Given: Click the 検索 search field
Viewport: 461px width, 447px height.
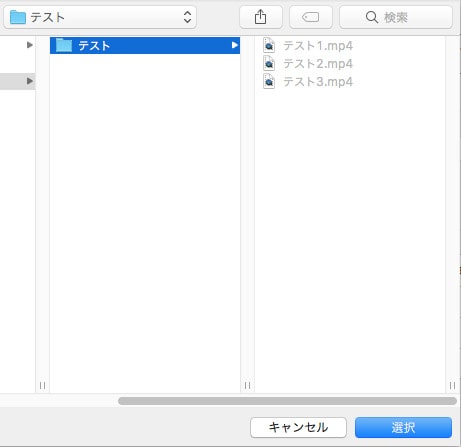Looking at the screenshot, I should pyautogui.click(x=396, y=17).
